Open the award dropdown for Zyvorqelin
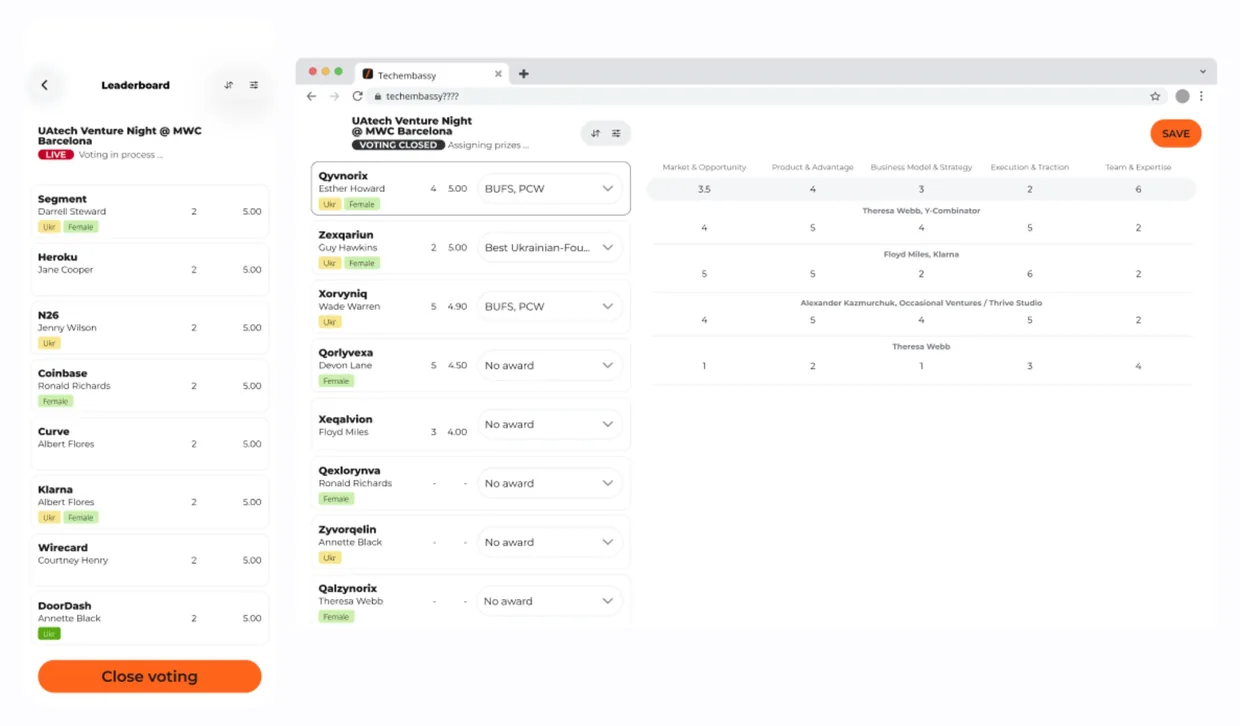The image size is (1240, 726). [549, 542]
